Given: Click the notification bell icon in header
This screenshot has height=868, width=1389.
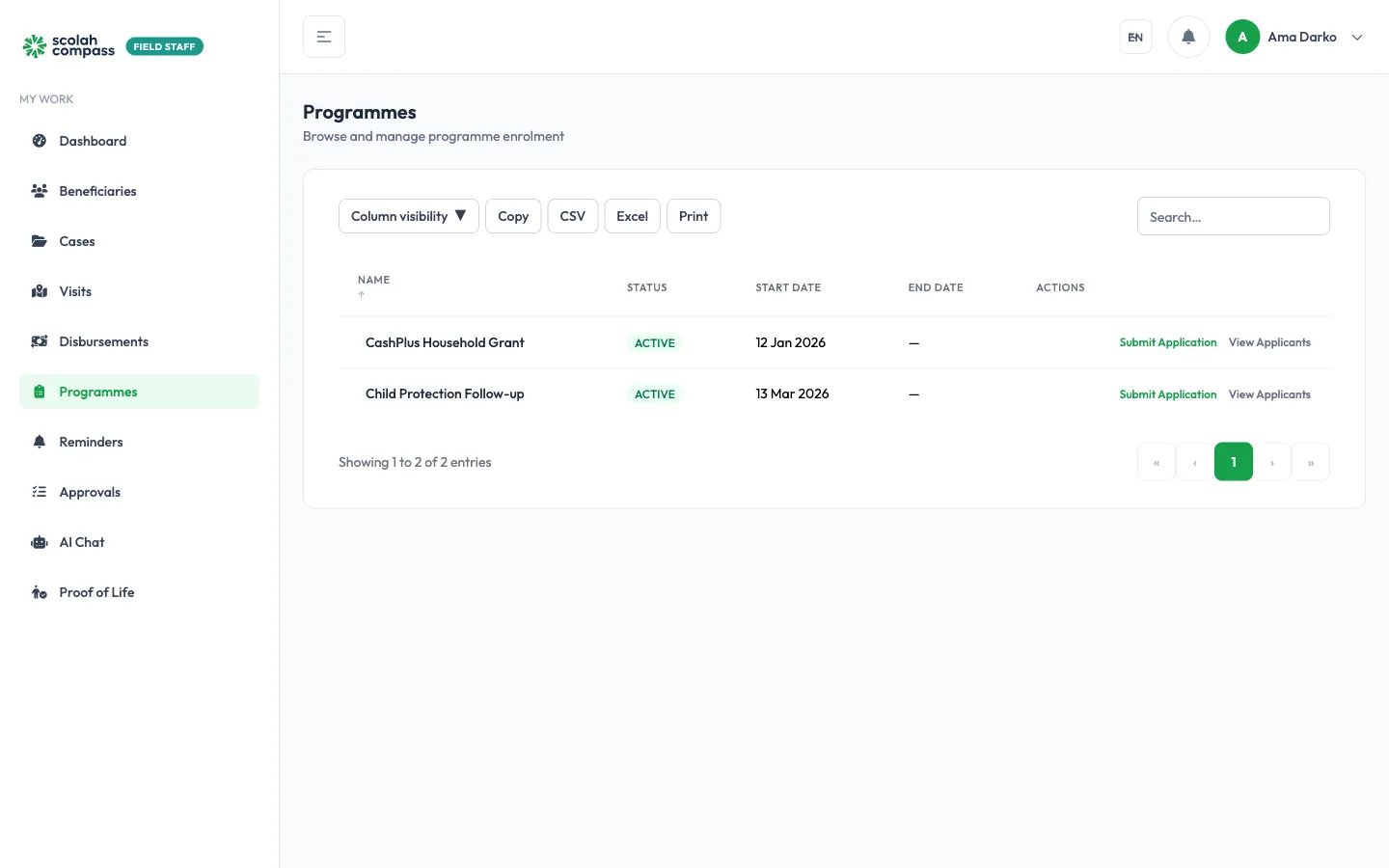Looking at the screenshot, I should click(x=1188, y=37).
